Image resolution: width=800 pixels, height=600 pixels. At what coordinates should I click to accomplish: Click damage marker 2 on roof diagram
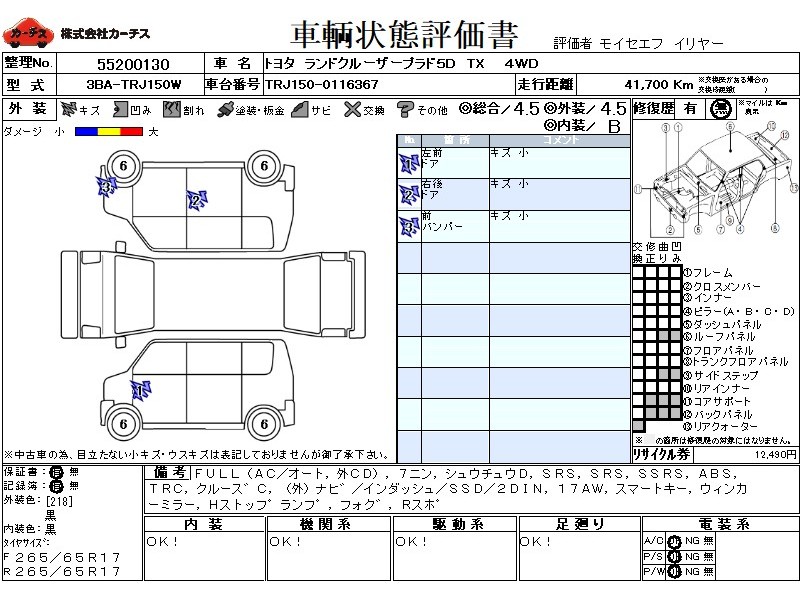[196, 200]
